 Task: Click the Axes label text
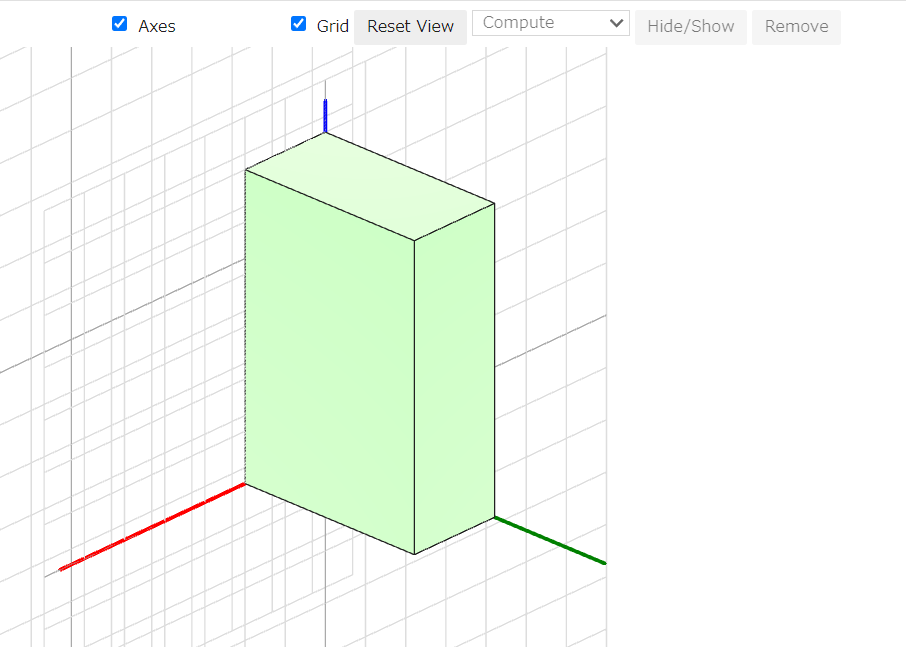(157, 27)
